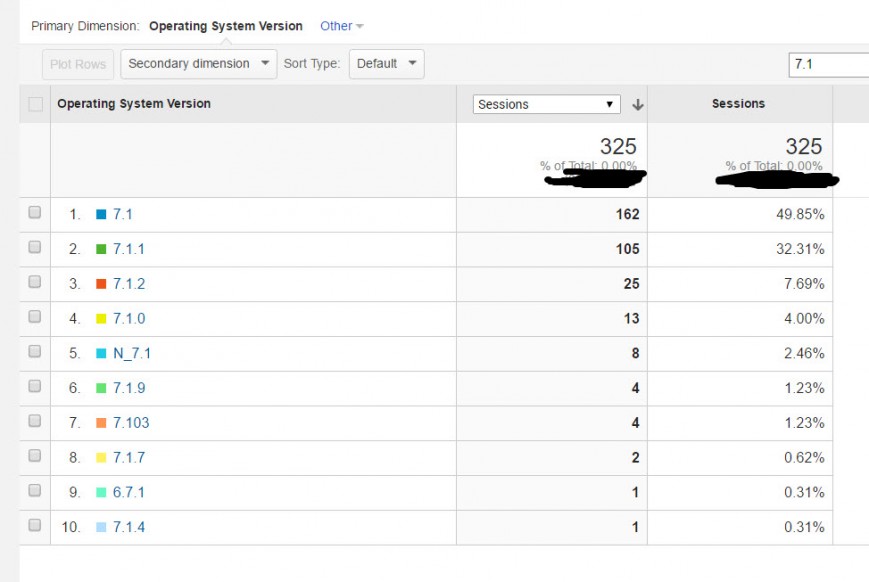869x582 pixels.
Task: Click the orange square icon beside 7.103
Action: (101, 423)
